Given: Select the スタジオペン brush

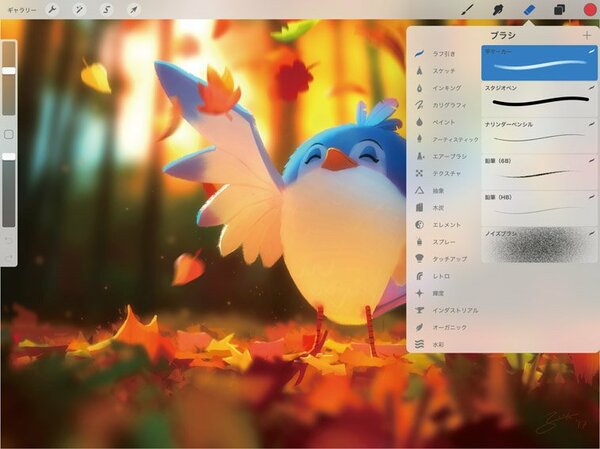Looking at the screenshot, I should 540,100.
